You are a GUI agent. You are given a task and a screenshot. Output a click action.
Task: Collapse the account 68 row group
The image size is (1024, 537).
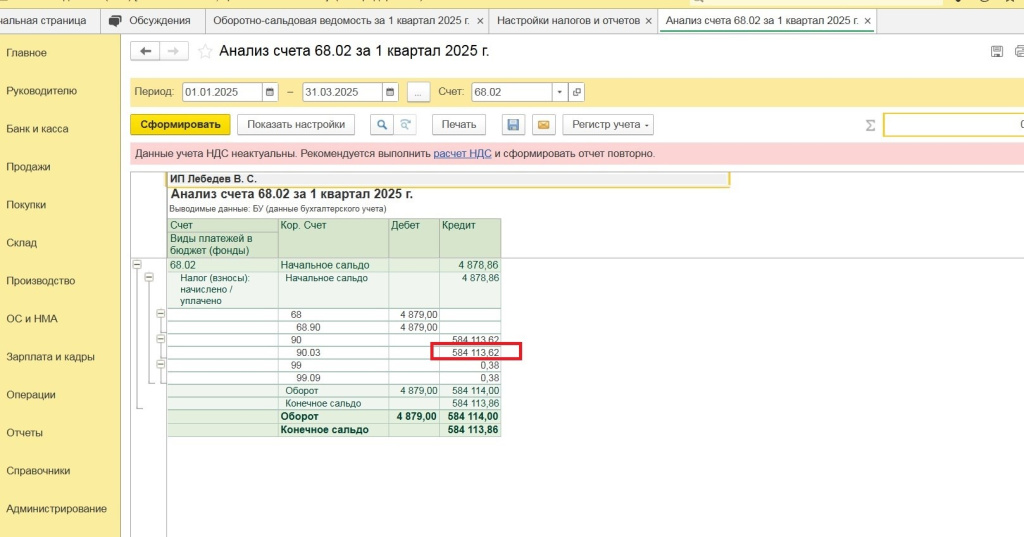[161, 314]
